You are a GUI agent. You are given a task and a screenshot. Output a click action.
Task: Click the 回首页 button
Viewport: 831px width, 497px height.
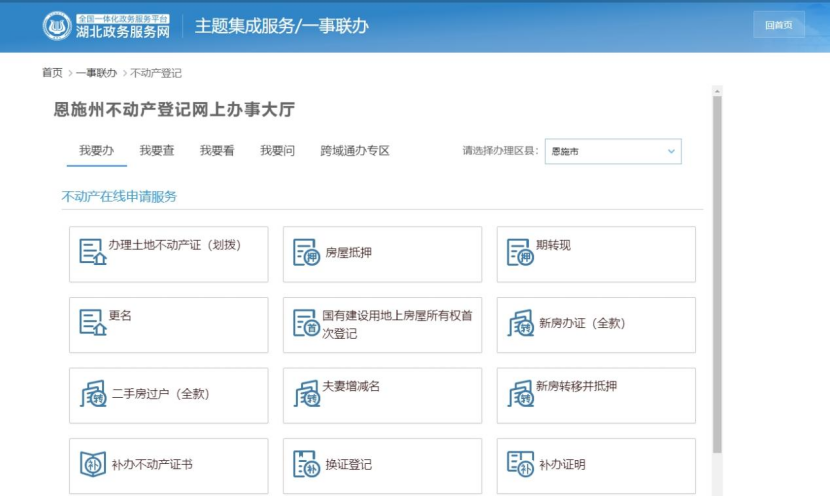779,25
